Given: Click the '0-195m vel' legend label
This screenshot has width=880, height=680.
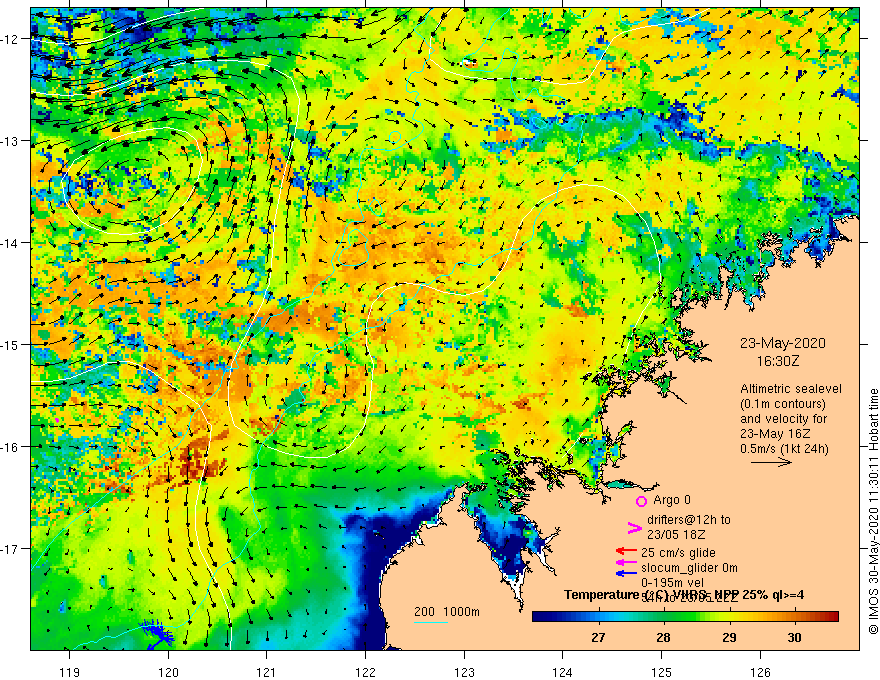Looking at the screenshot, I should [672, 582].
